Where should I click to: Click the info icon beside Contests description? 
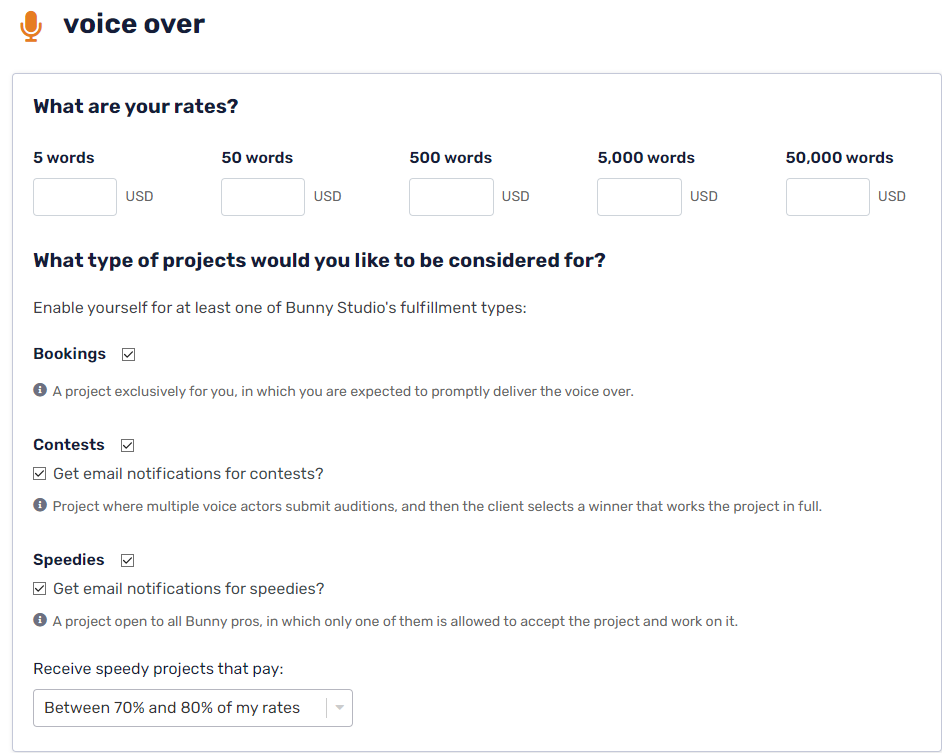tap(40, 505)
